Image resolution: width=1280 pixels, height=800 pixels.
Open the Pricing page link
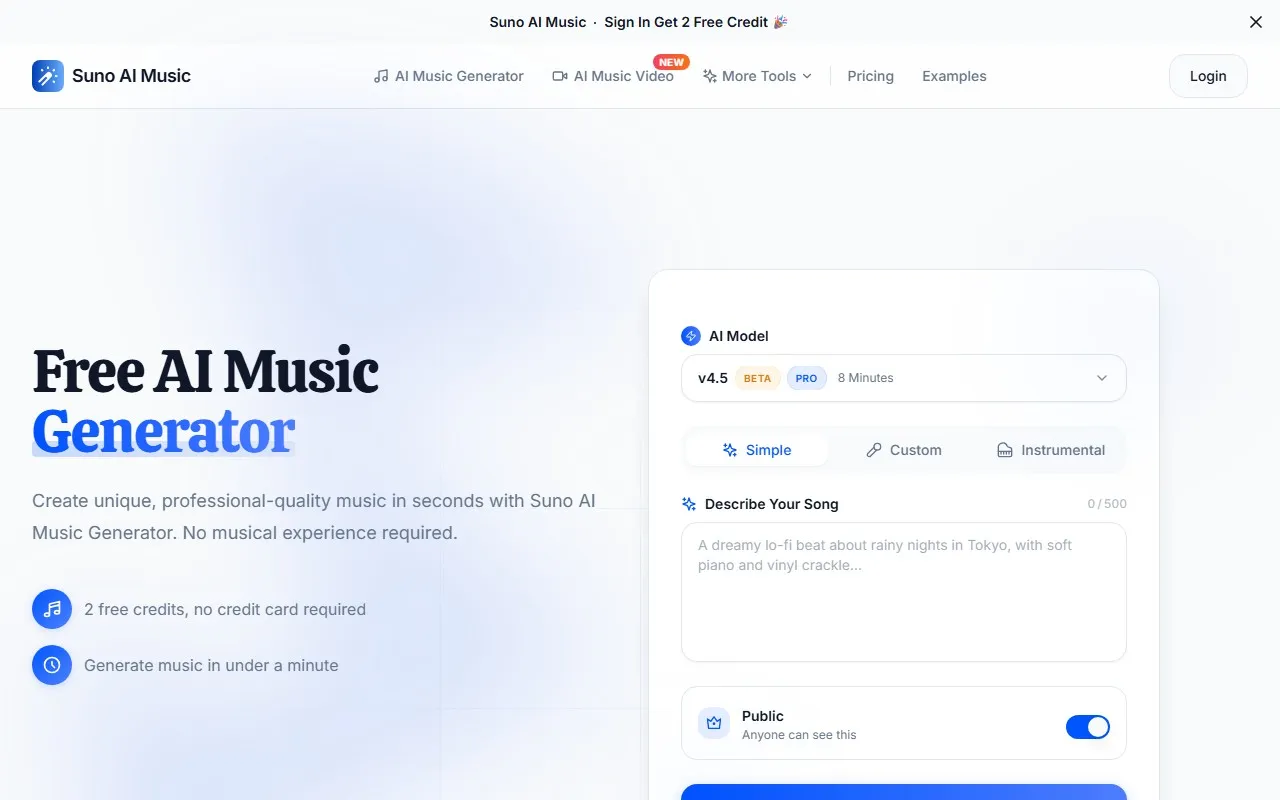(870, 76)
